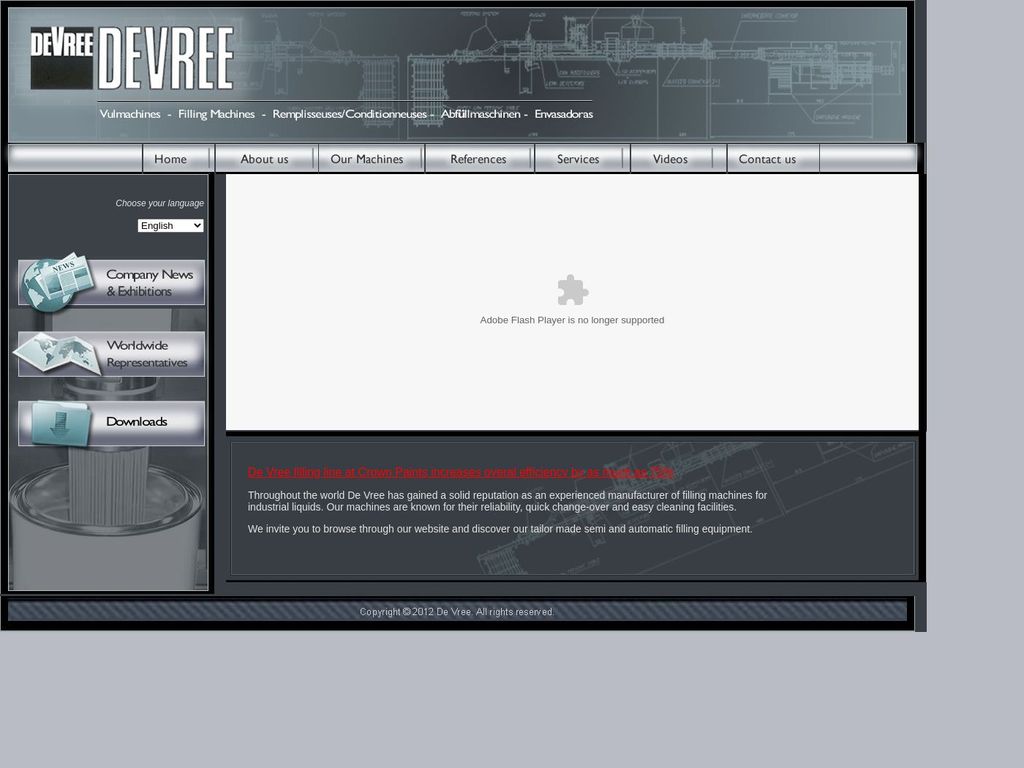Click the Flash plugin puzzle piece icon

click(x=573, y=290)
